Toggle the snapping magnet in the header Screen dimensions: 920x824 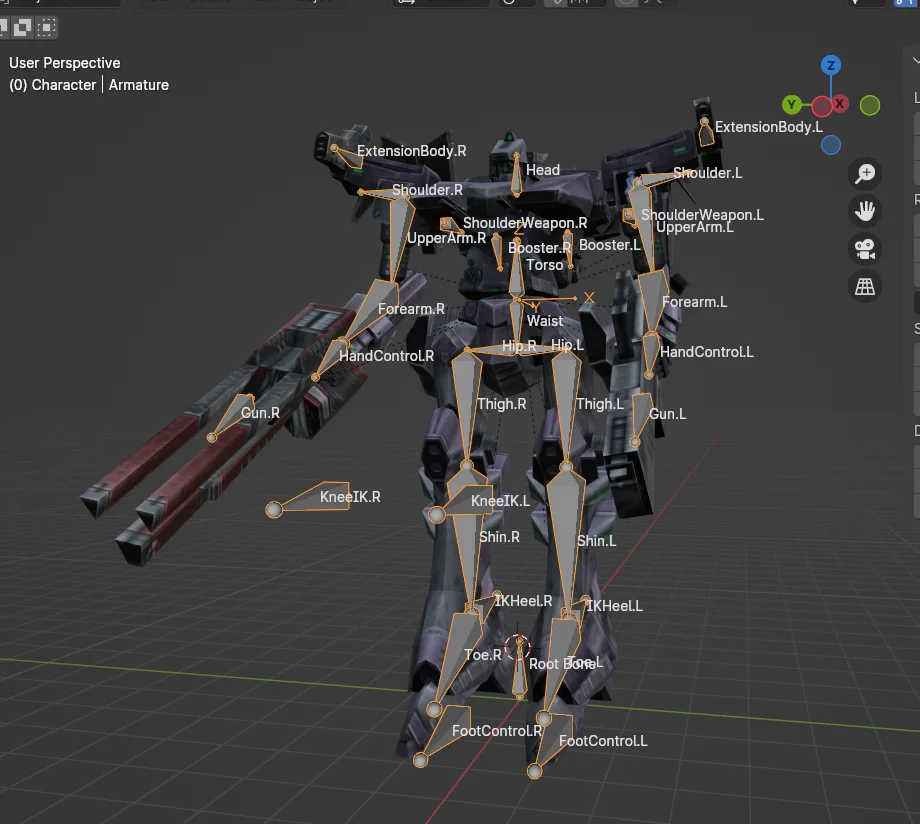[x=557, y=3]
